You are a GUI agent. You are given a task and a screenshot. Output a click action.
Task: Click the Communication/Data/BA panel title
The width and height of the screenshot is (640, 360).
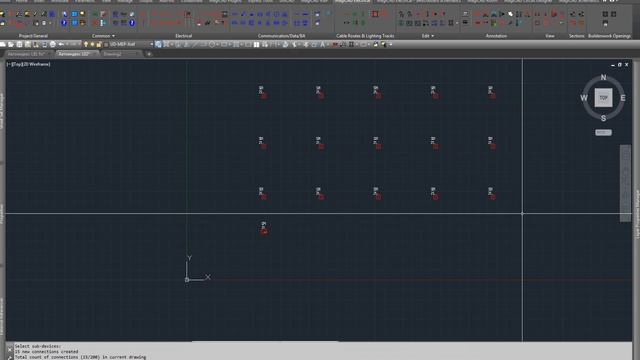tap(281, 36)
